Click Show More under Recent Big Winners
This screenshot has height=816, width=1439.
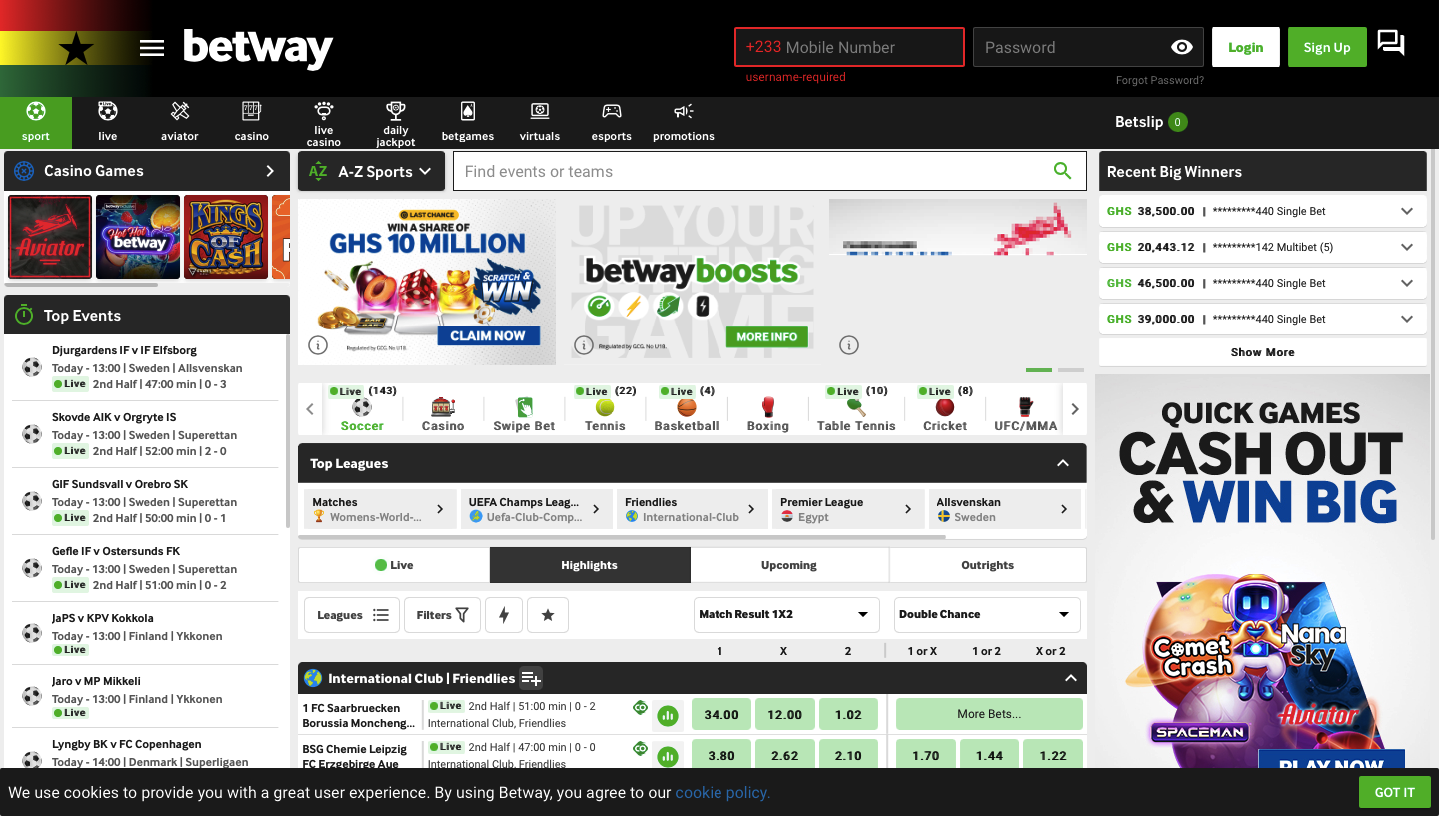(1262, 352)
